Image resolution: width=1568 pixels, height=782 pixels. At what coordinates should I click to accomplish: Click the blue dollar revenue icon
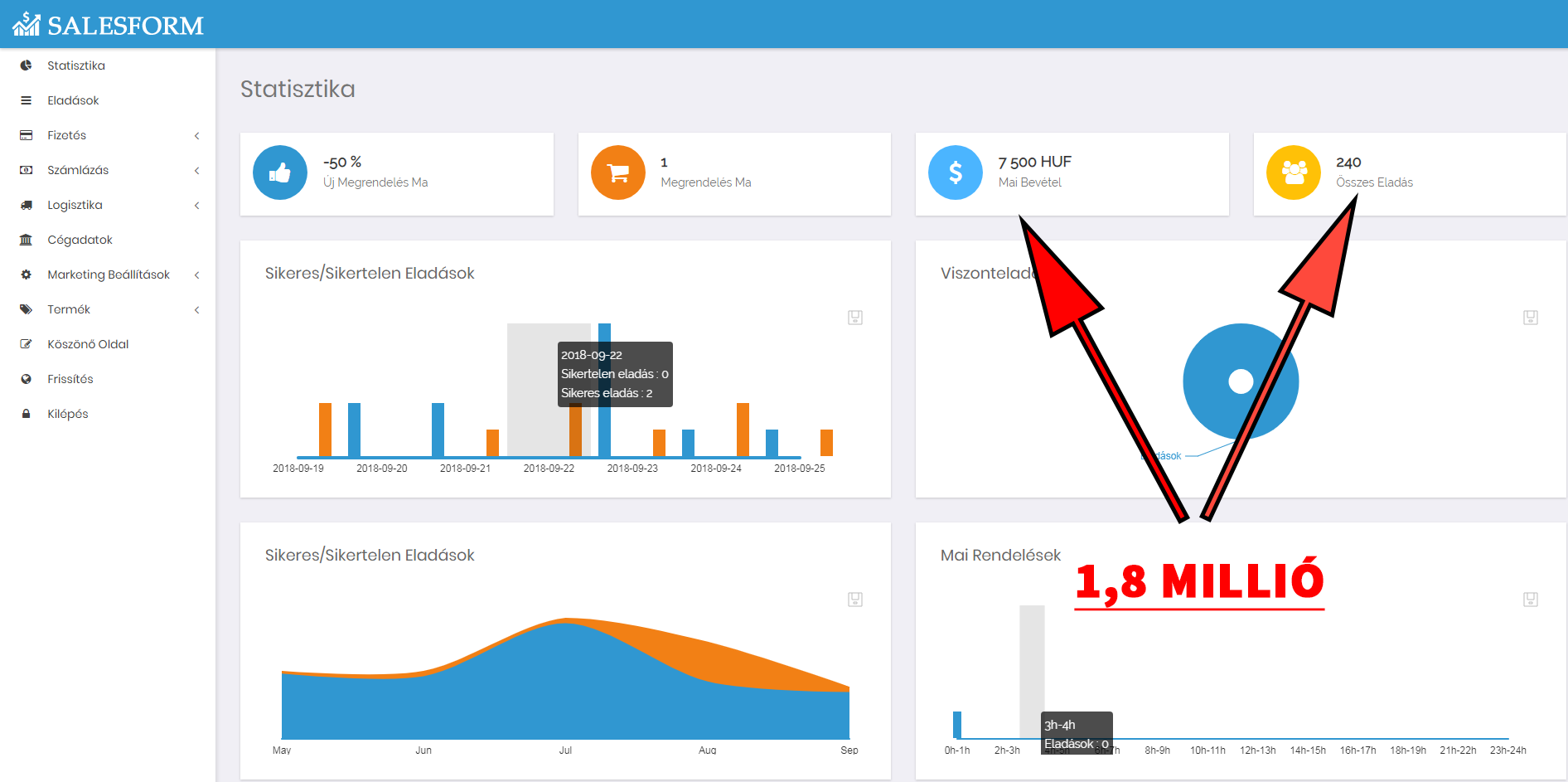[x=955, y=172]
